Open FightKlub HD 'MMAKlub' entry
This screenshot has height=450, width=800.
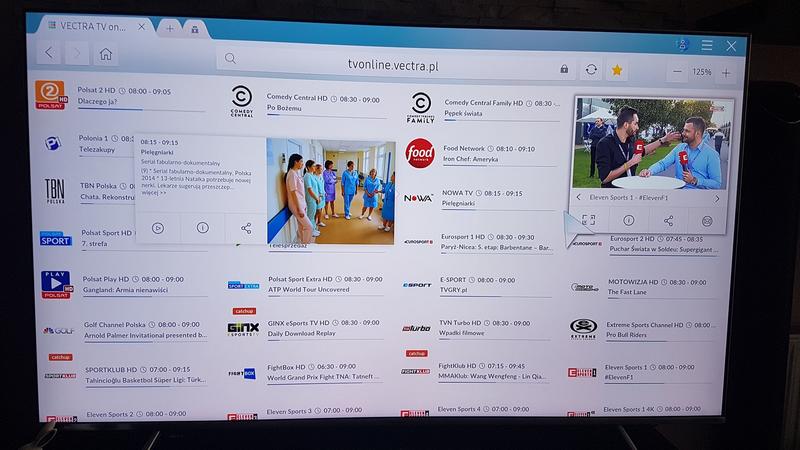(493, 371)
